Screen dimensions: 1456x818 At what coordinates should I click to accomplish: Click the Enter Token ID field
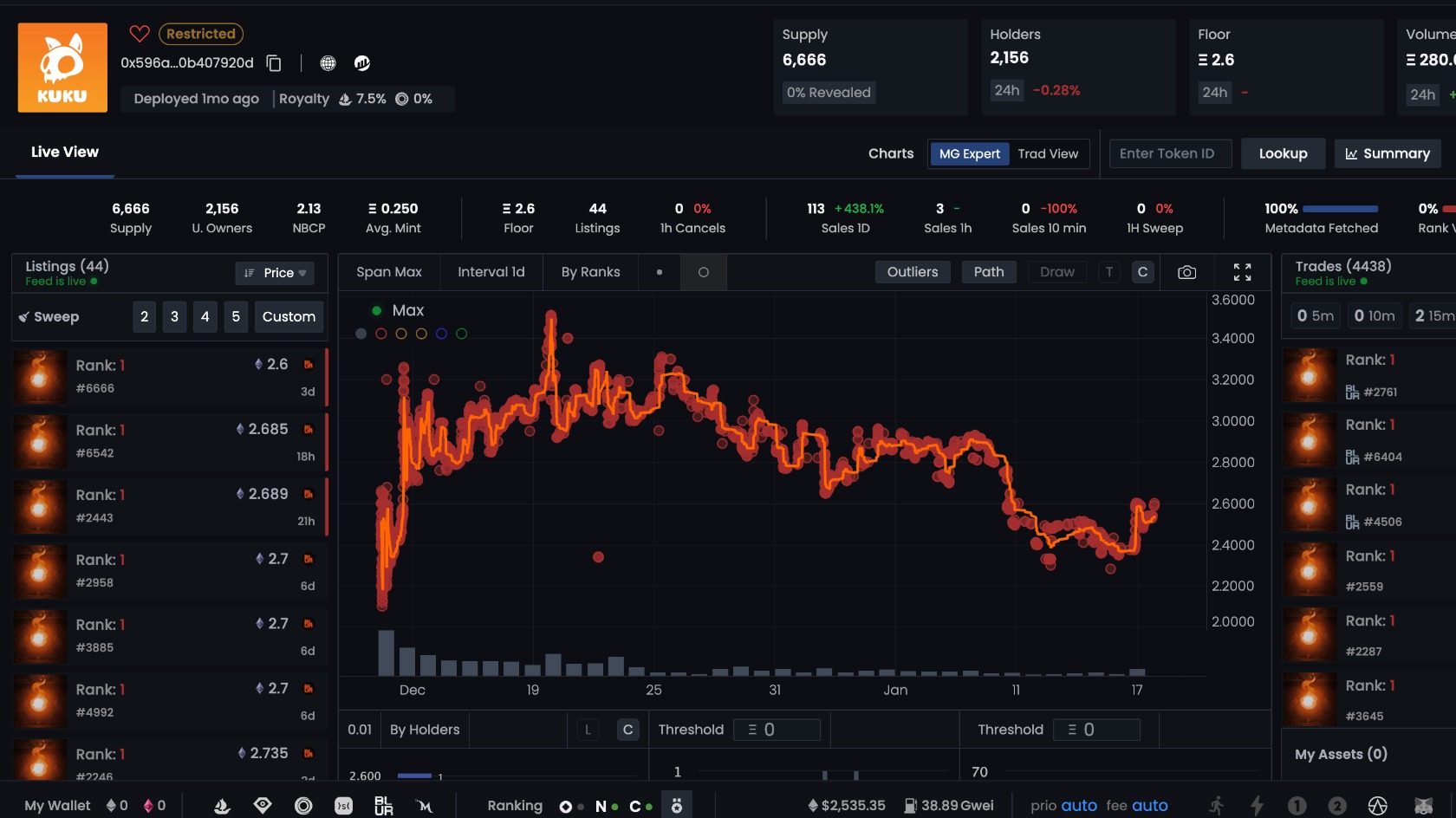[1170, 153]
